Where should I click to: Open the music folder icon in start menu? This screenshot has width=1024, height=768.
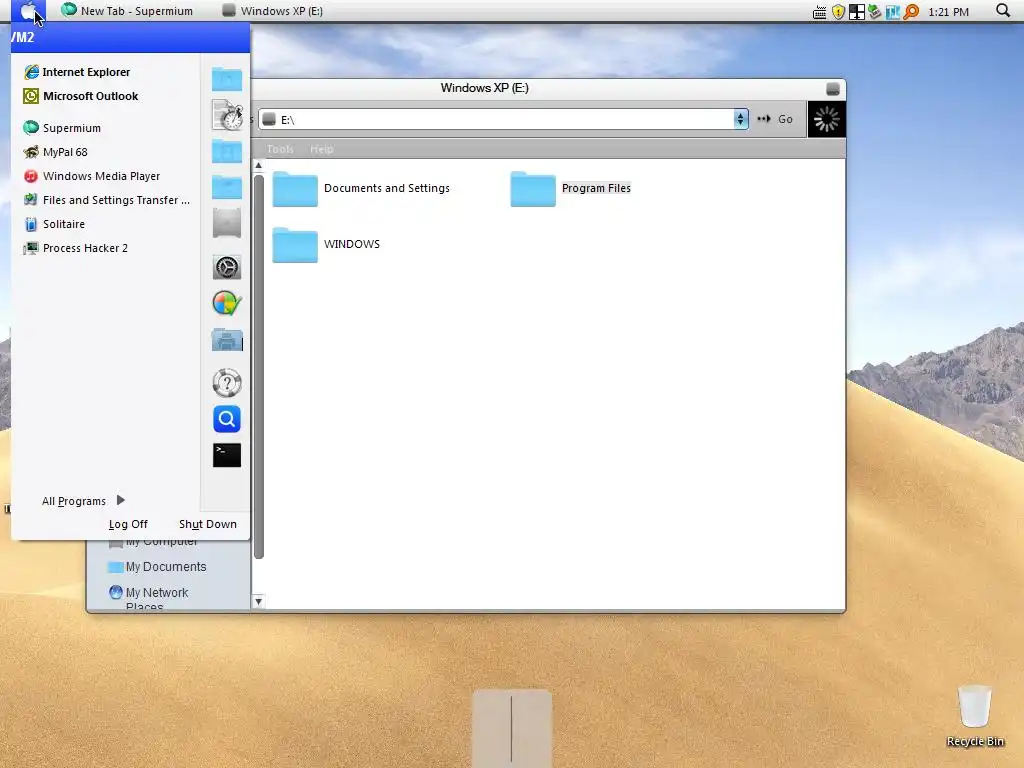227,187
